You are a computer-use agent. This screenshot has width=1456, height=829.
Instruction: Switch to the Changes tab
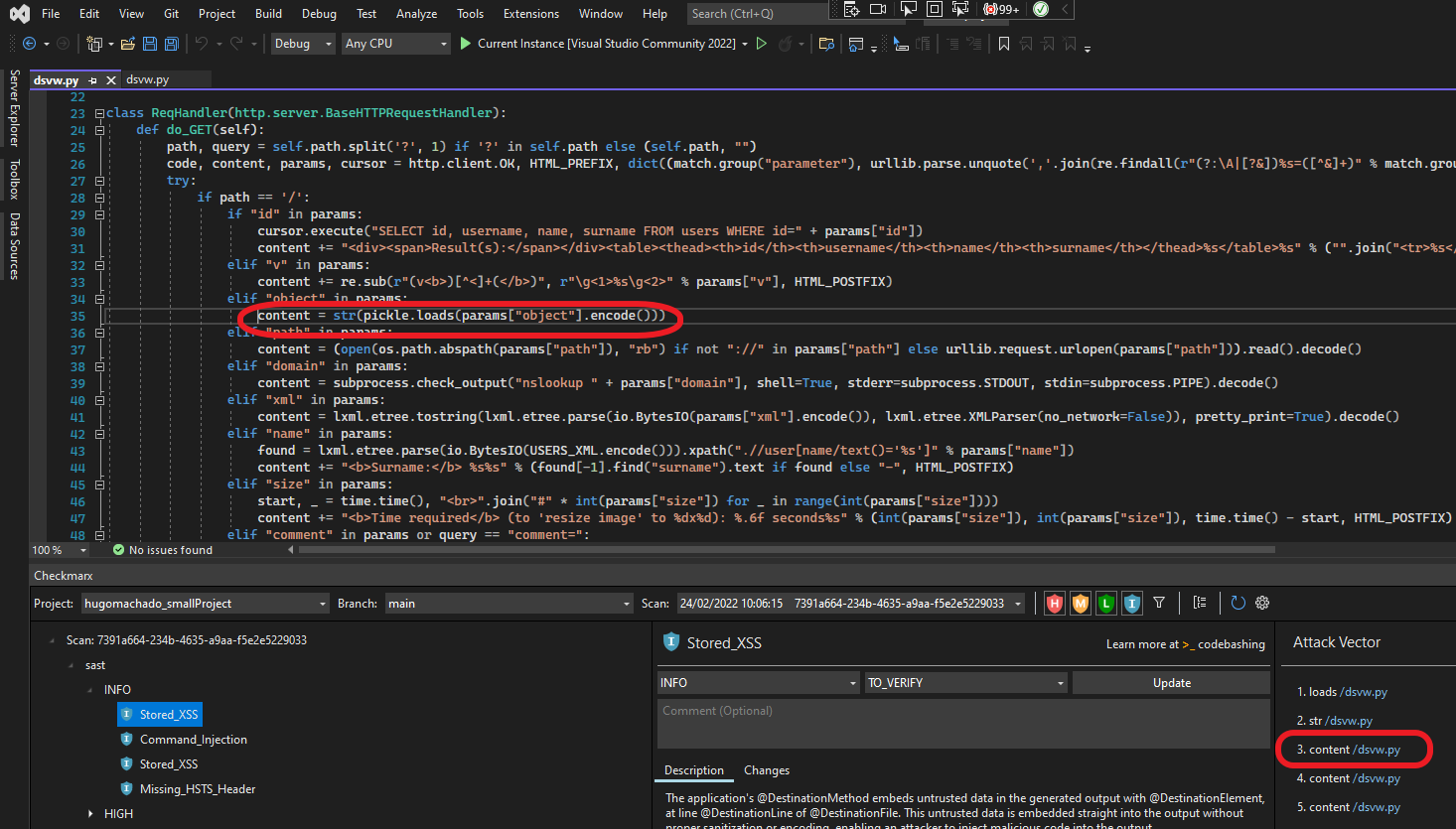coord(767,770)
